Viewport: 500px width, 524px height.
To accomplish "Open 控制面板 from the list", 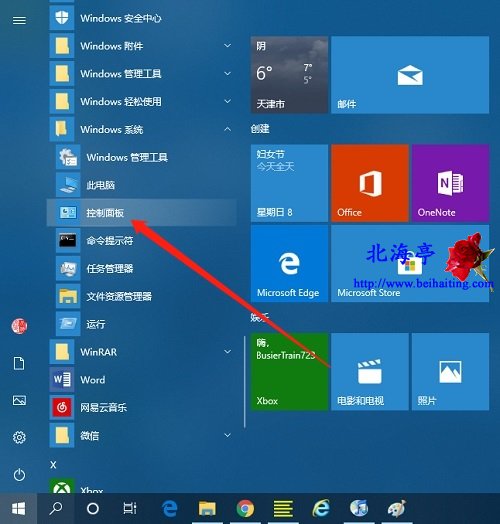I will (x=142, y=213).
